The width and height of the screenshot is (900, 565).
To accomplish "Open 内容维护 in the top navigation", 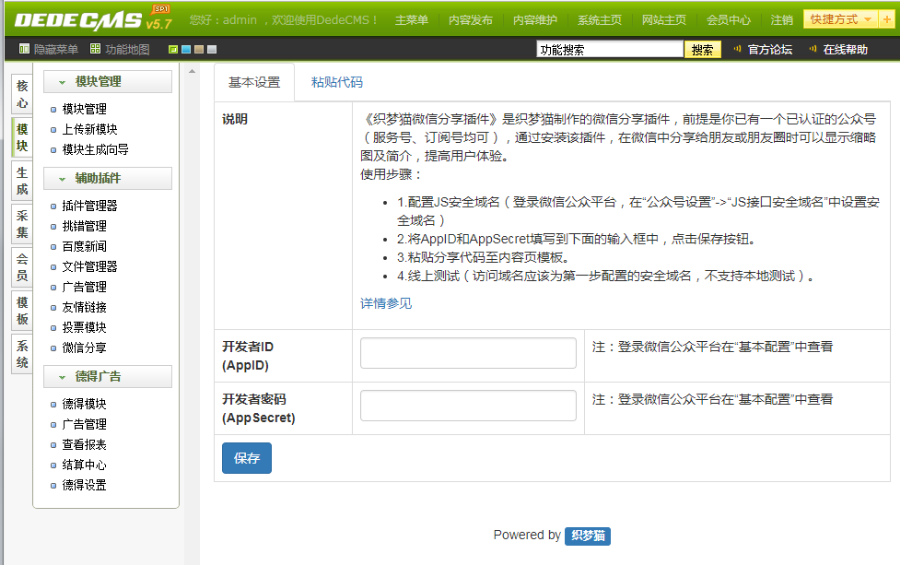I will 535,20.
